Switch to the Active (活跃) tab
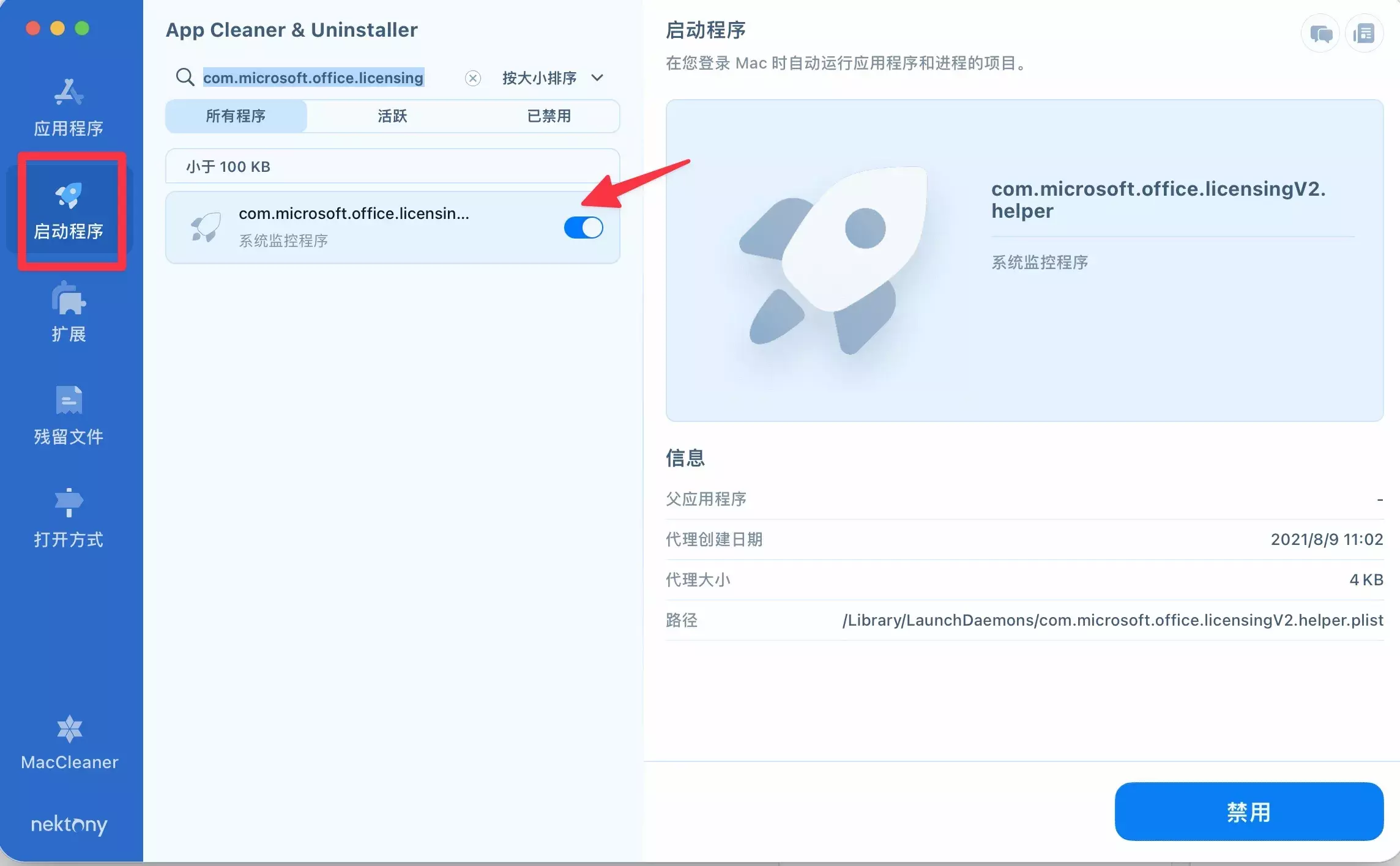 392,116
